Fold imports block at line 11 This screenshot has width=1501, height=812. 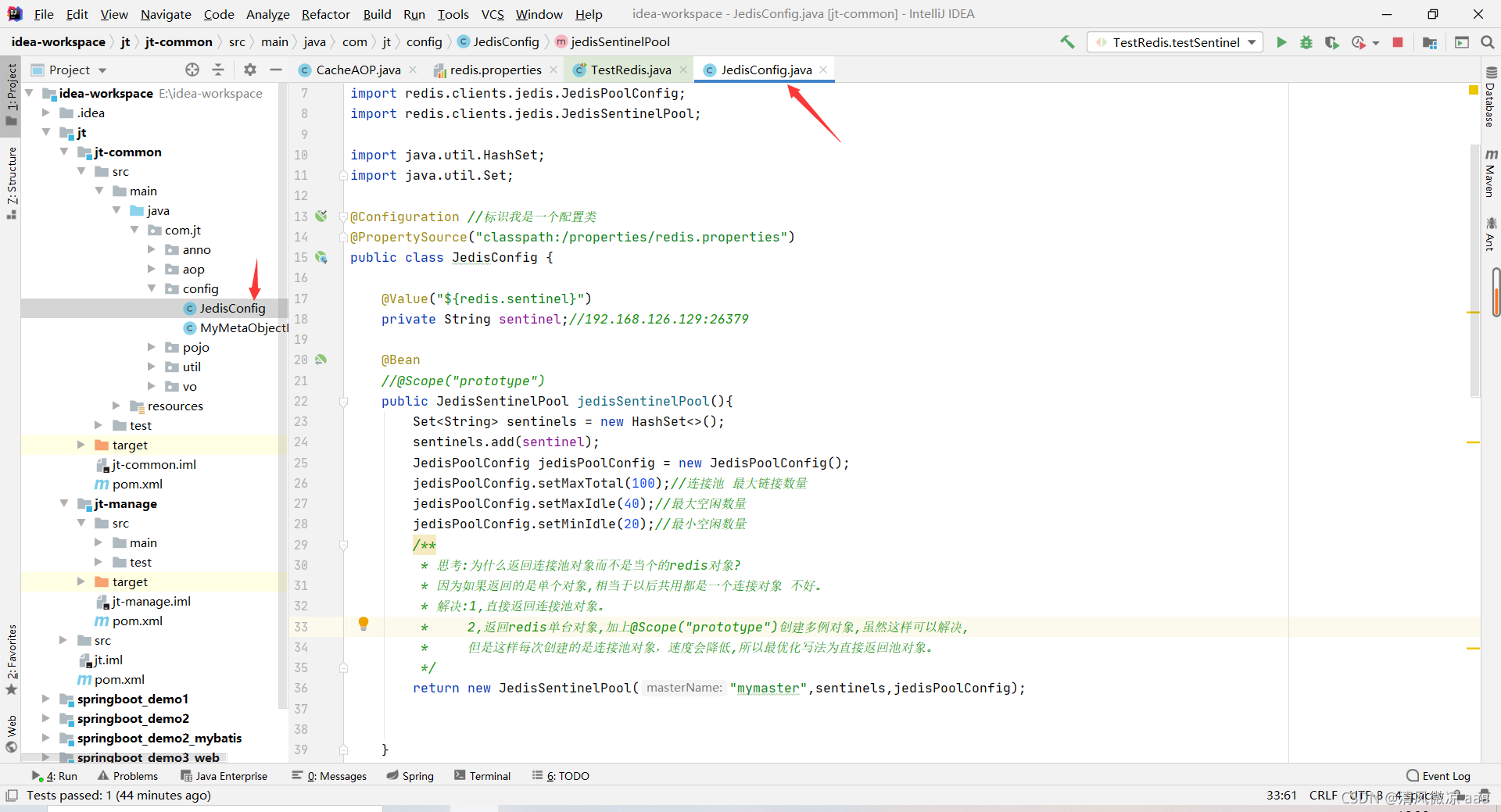[x=343, y=176]
